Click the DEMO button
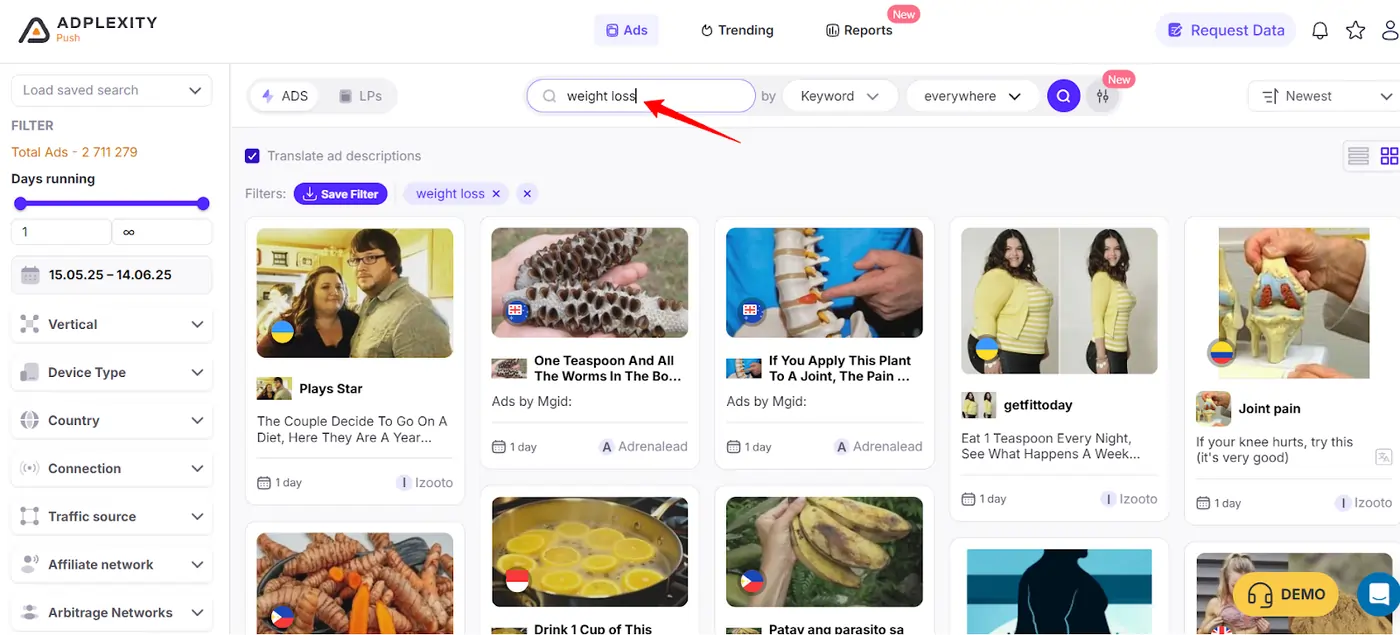The height and width of the screenshot is (635, 1400). pos(1286,594)
